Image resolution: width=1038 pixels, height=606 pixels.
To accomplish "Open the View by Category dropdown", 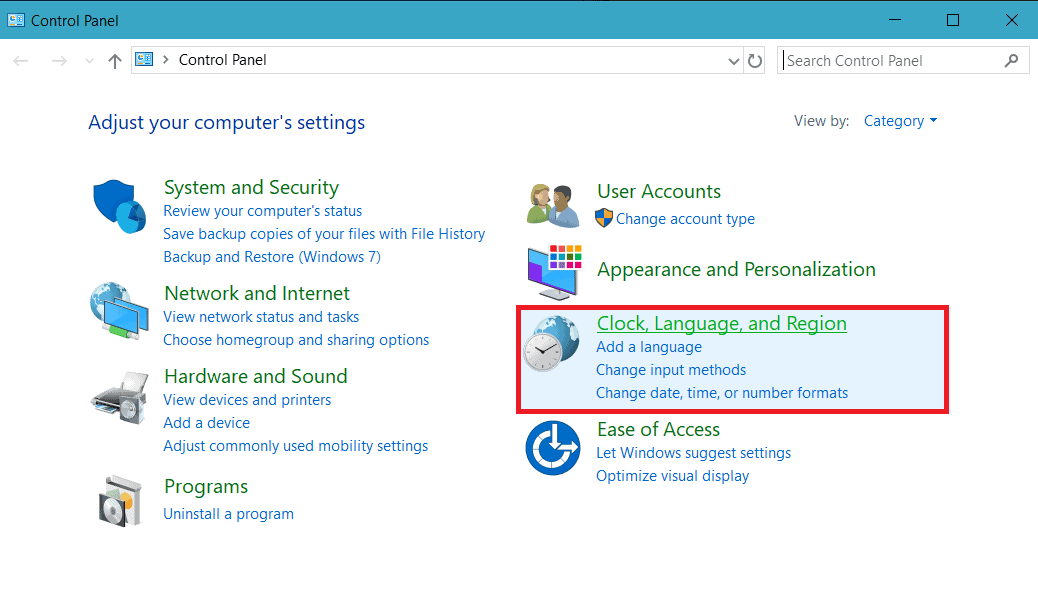I will 900,121.
